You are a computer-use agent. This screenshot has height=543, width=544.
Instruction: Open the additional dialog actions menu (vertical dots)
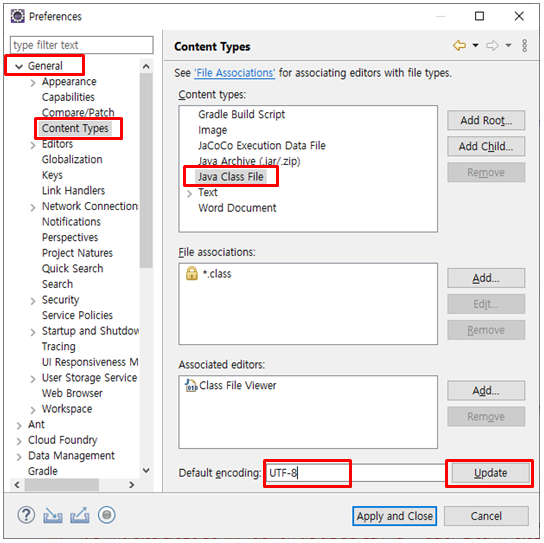click(x=525, y=45)
